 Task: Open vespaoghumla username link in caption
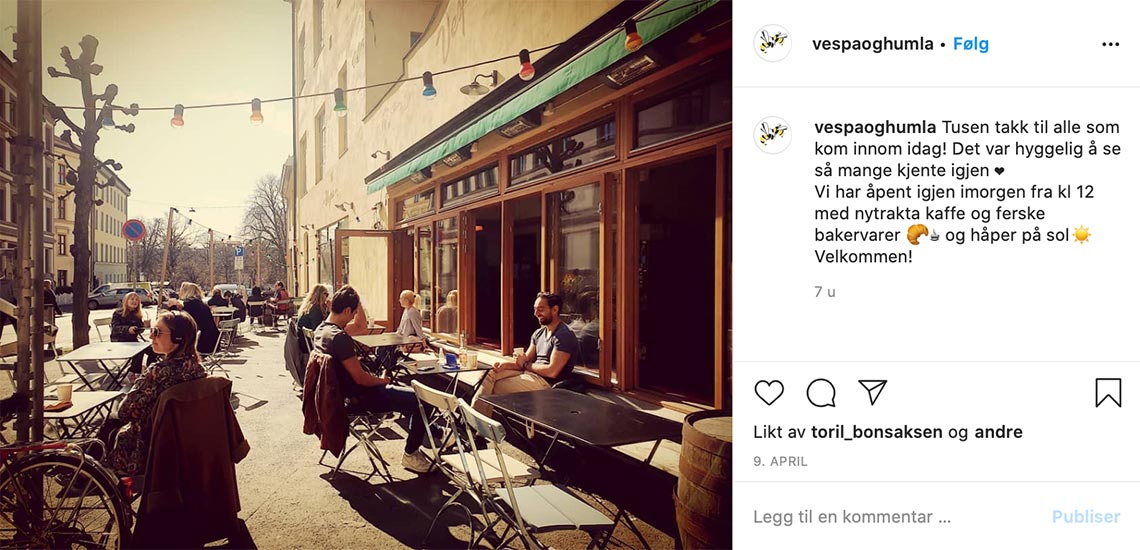(x=875, y=127)
